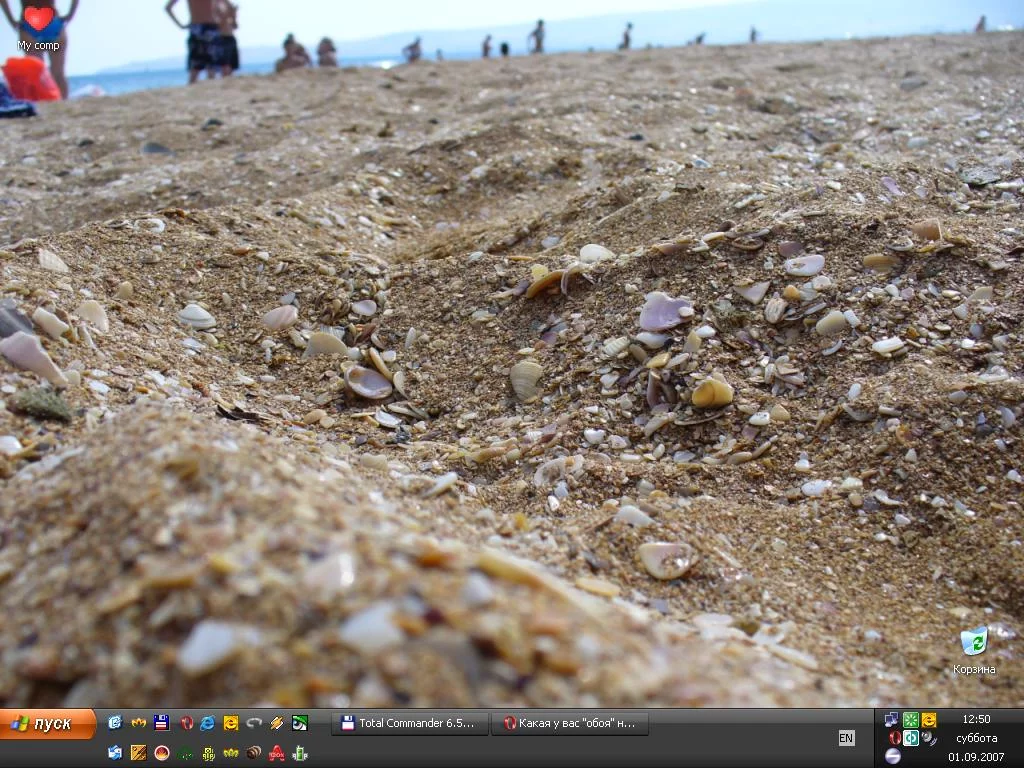
Task: Launch Opera from the quick launch bar
Action: tap(187, 722)
